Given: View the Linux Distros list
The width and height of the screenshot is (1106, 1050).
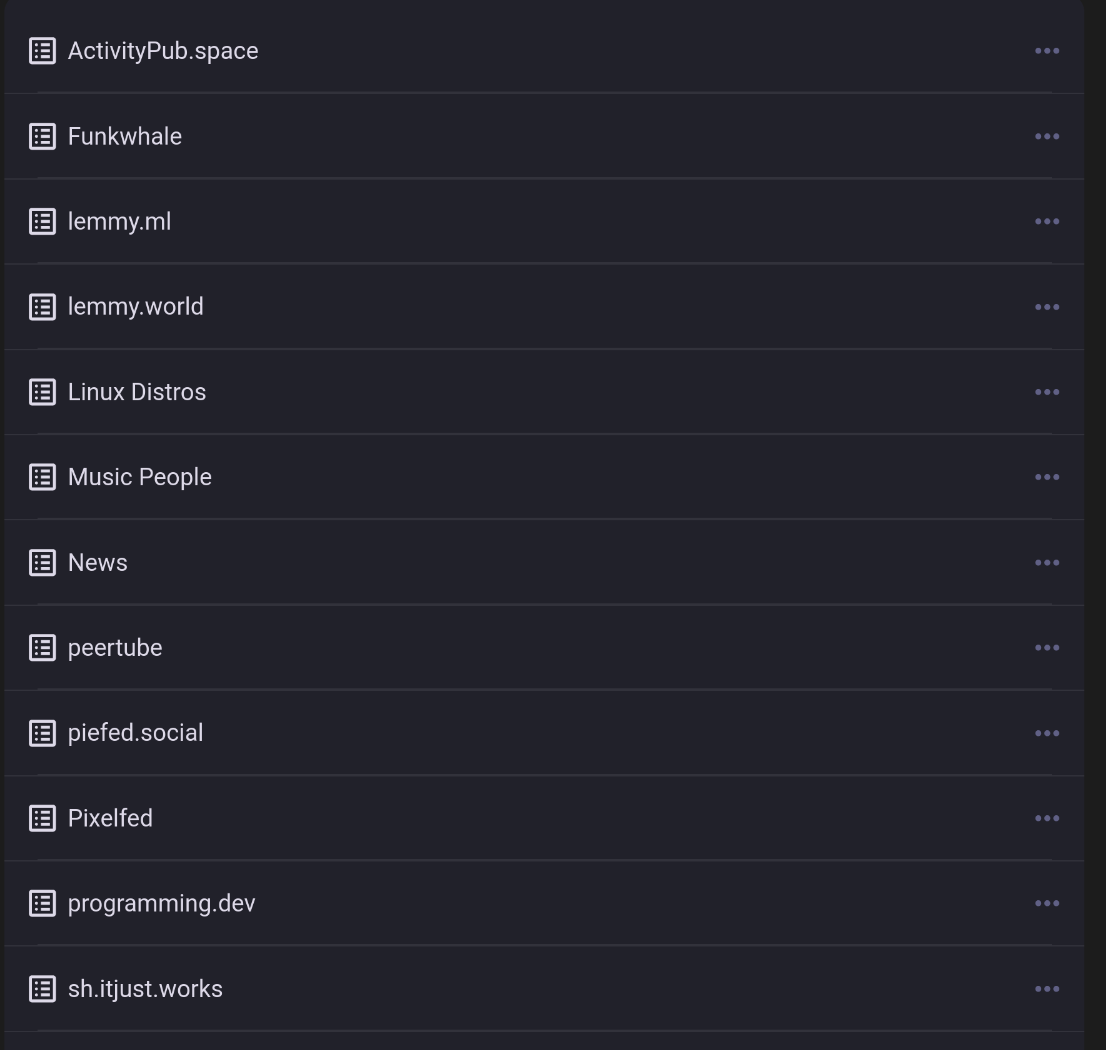Looking at the screenshot, I should [x=137, y=392].
